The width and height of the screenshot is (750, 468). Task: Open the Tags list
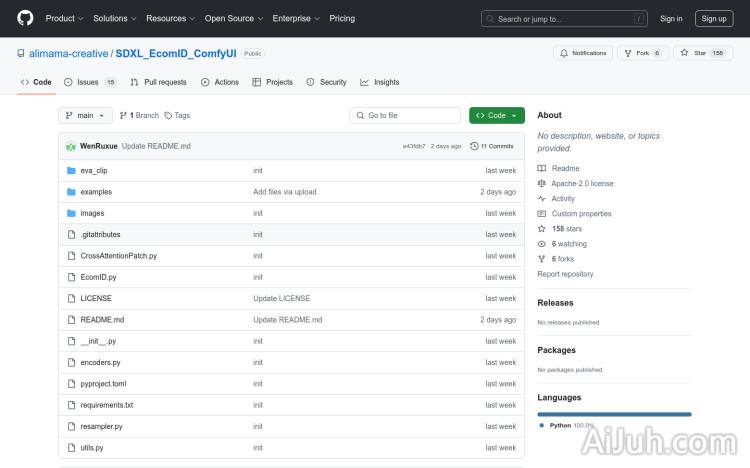pyautogui.click(x=177, y=115)
